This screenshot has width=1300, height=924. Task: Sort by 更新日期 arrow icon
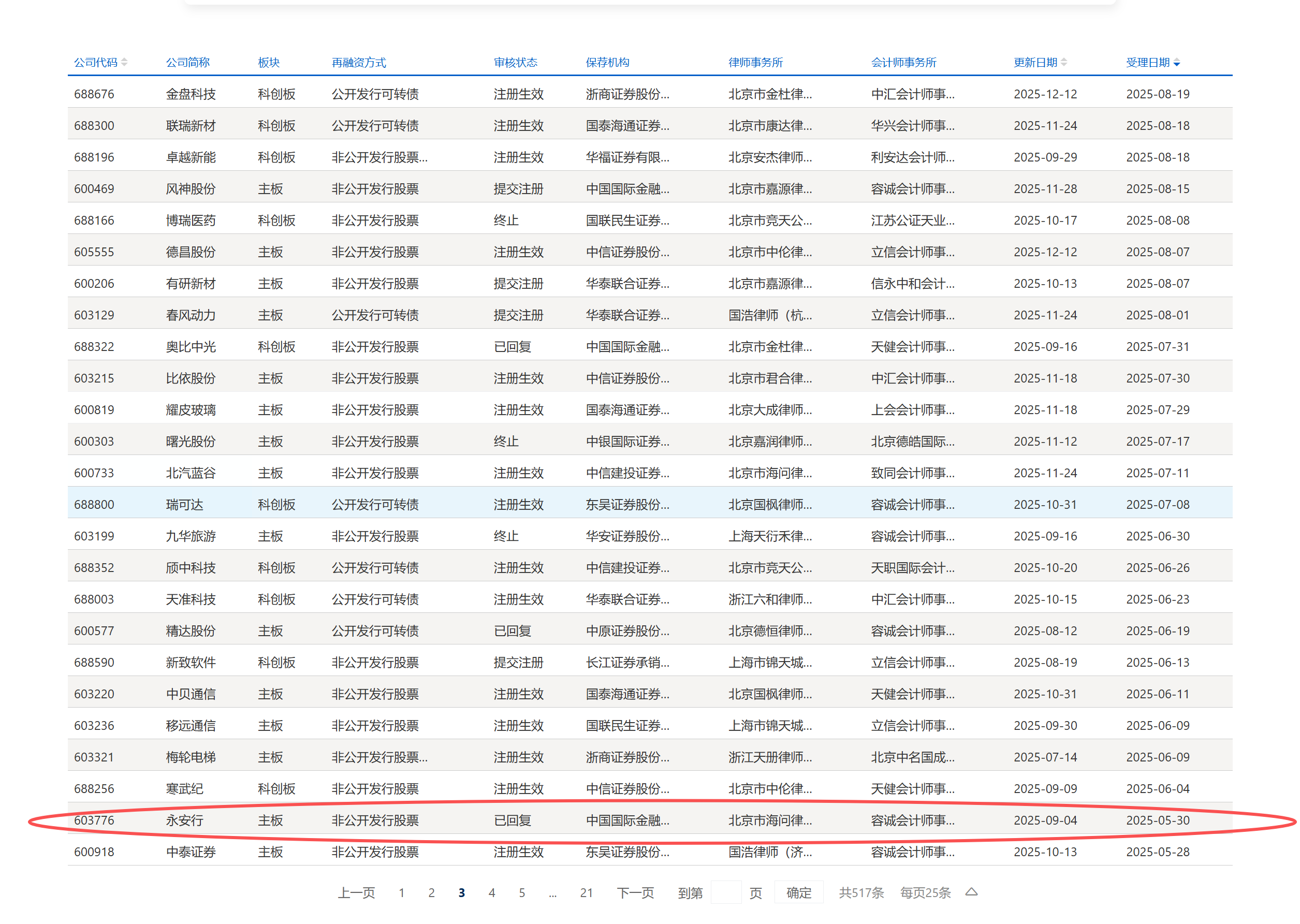1063,63
